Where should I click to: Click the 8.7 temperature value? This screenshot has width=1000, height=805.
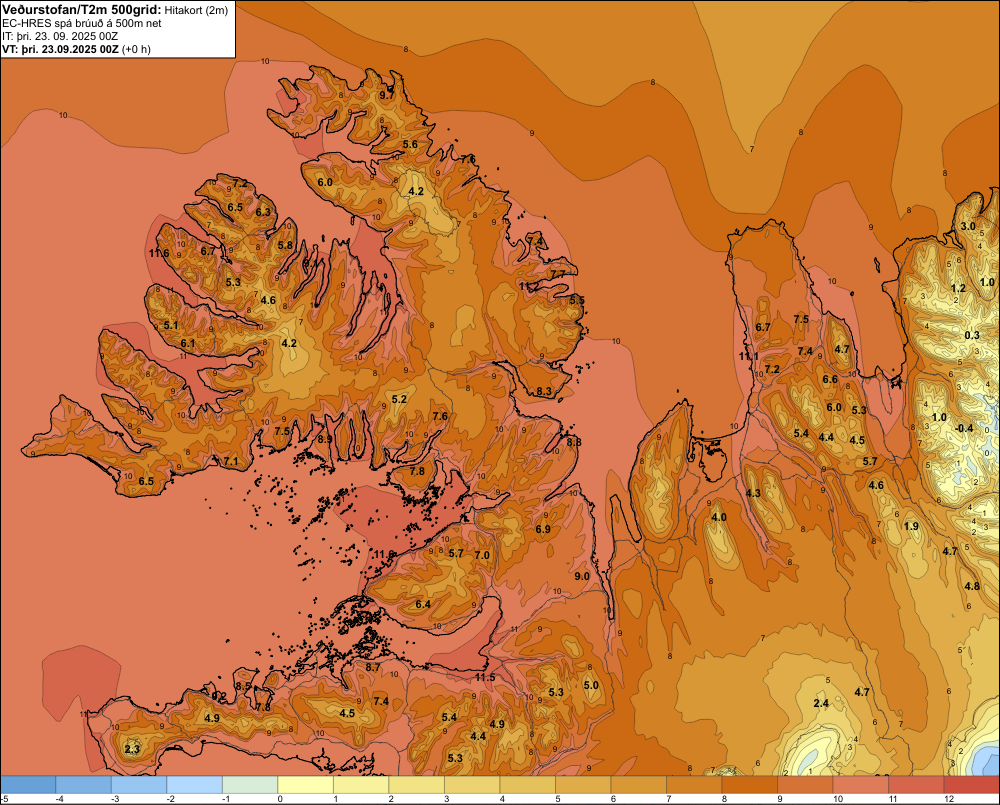pos(373,667)
